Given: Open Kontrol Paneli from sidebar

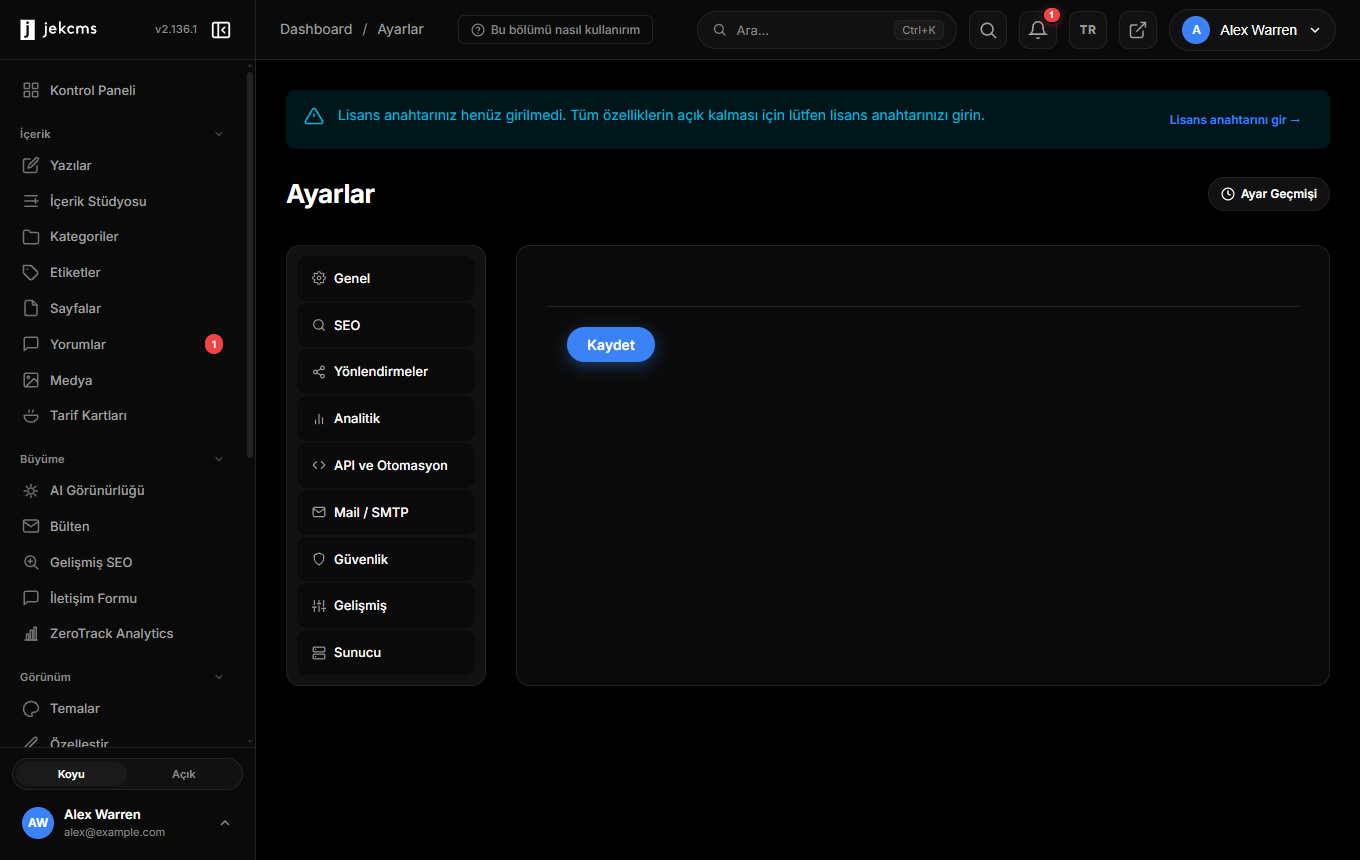Looking at the screenshot, I should click(x=123, y=90).
